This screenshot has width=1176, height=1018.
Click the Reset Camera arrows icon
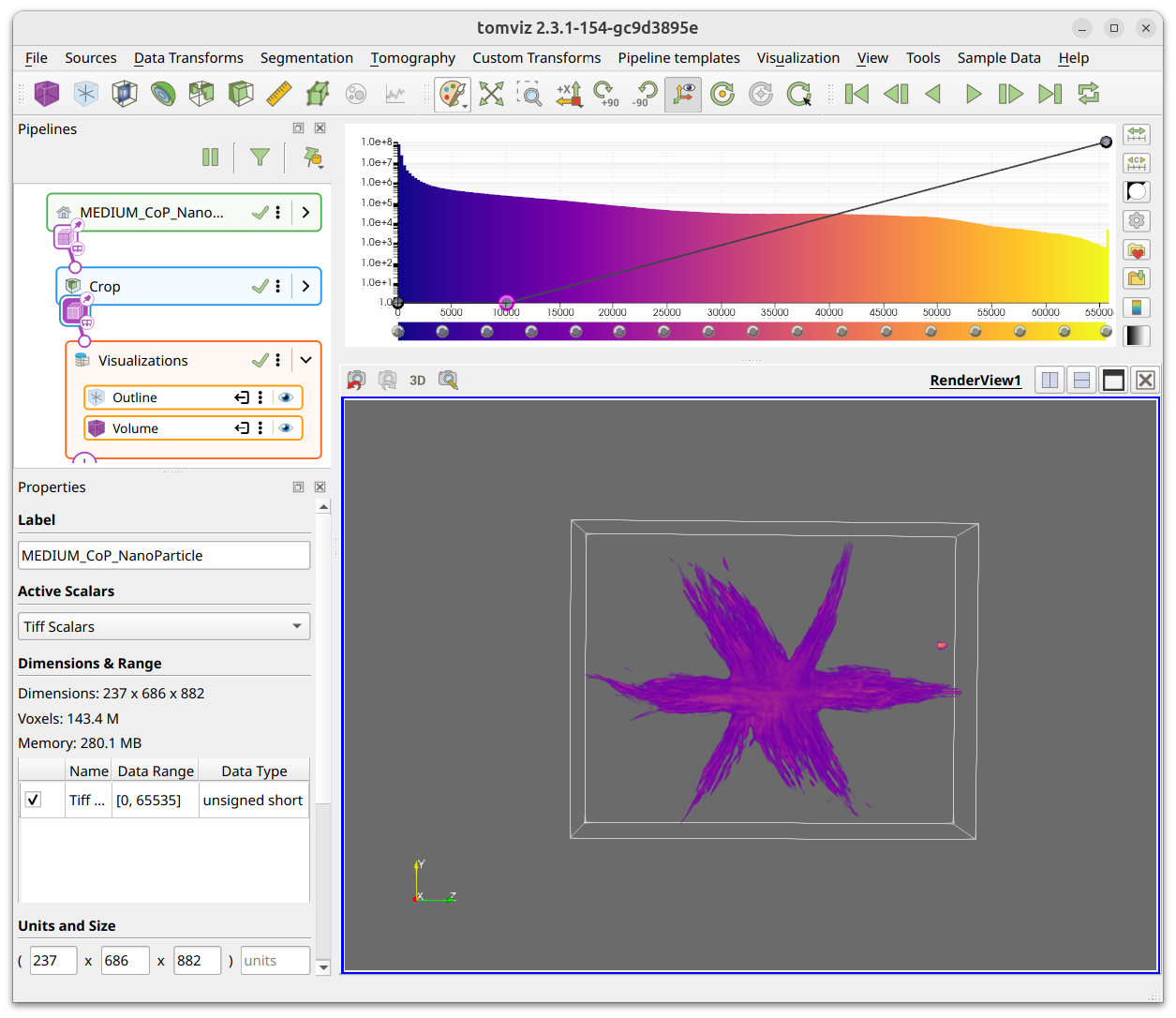[492, 94]
